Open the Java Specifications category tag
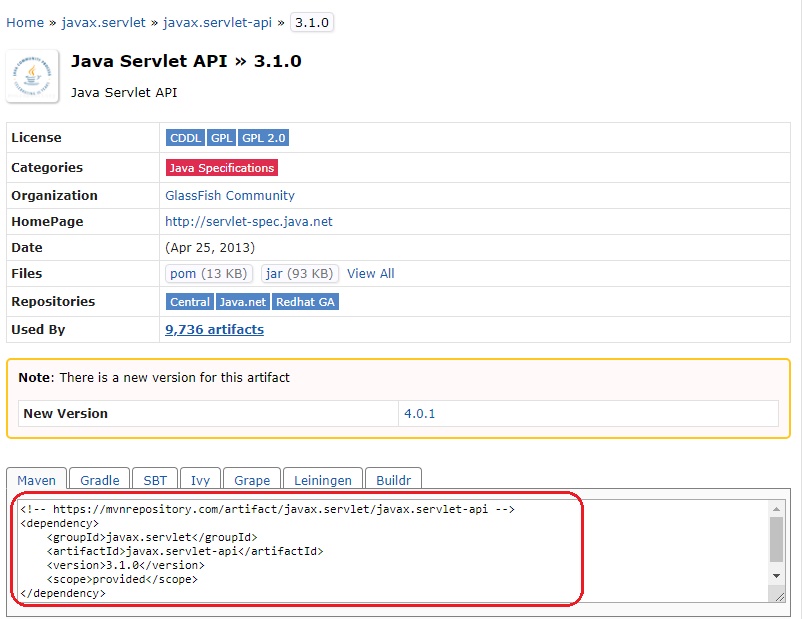Screen dimensions: 802x619 pos(221,168)
